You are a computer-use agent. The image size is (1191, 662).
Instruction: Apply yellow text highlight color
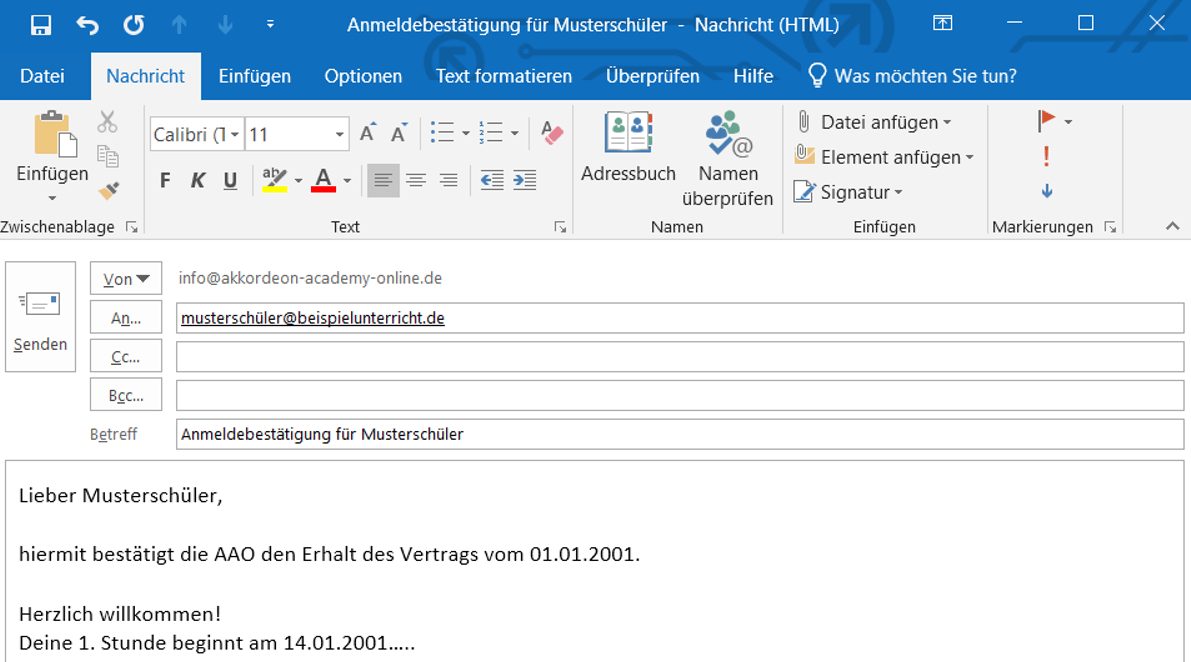(274, 181)
